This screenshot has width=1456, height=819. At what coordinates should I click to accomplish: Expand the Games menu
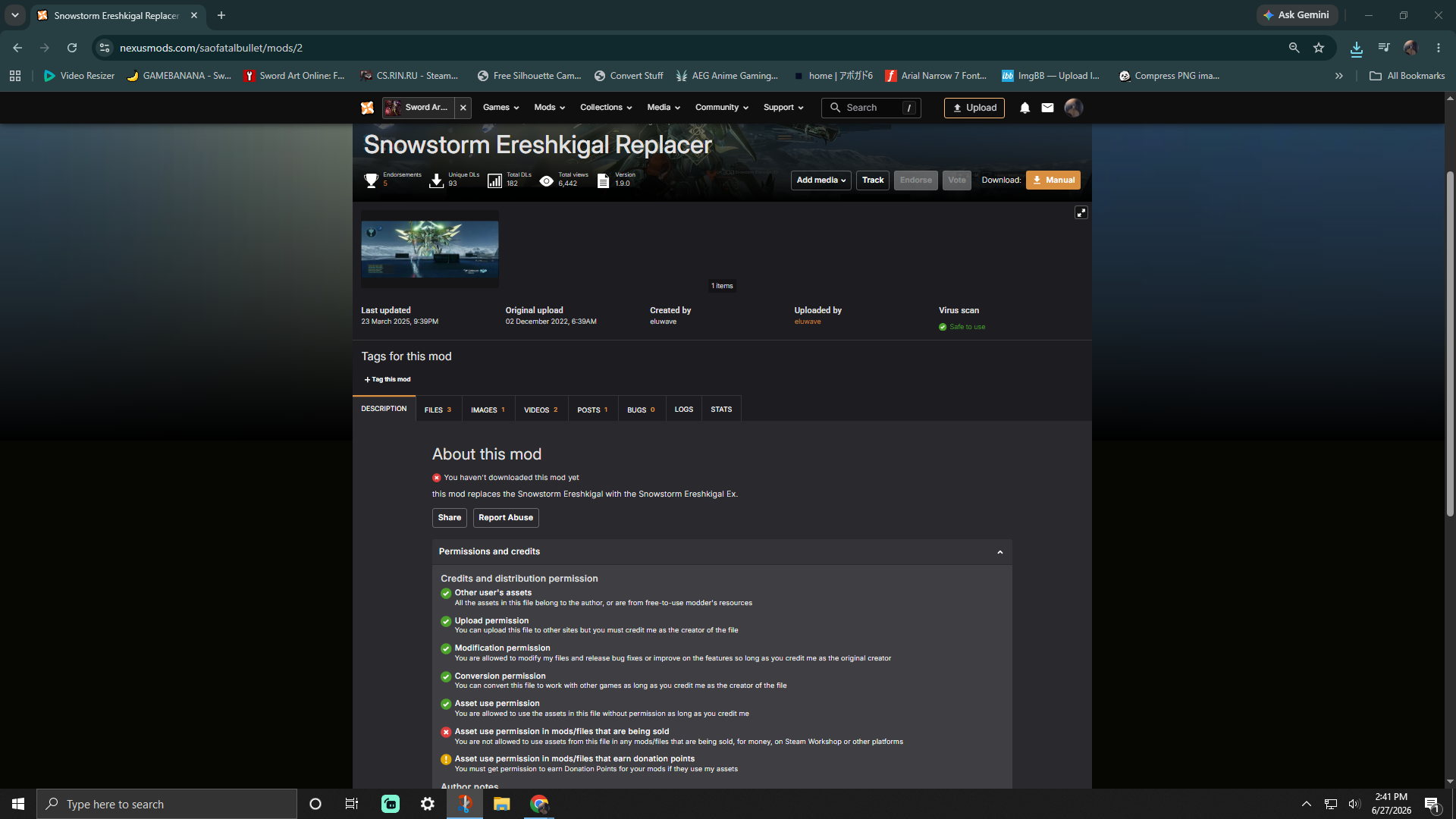(x=501, y=108)
